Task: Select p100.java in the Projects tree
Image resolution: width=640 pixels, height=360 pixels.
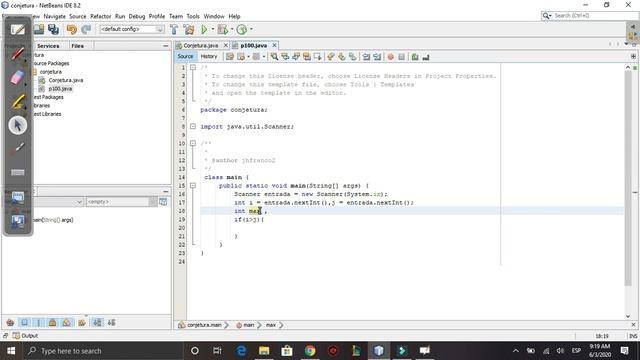Action: click(x=60, y=89)
